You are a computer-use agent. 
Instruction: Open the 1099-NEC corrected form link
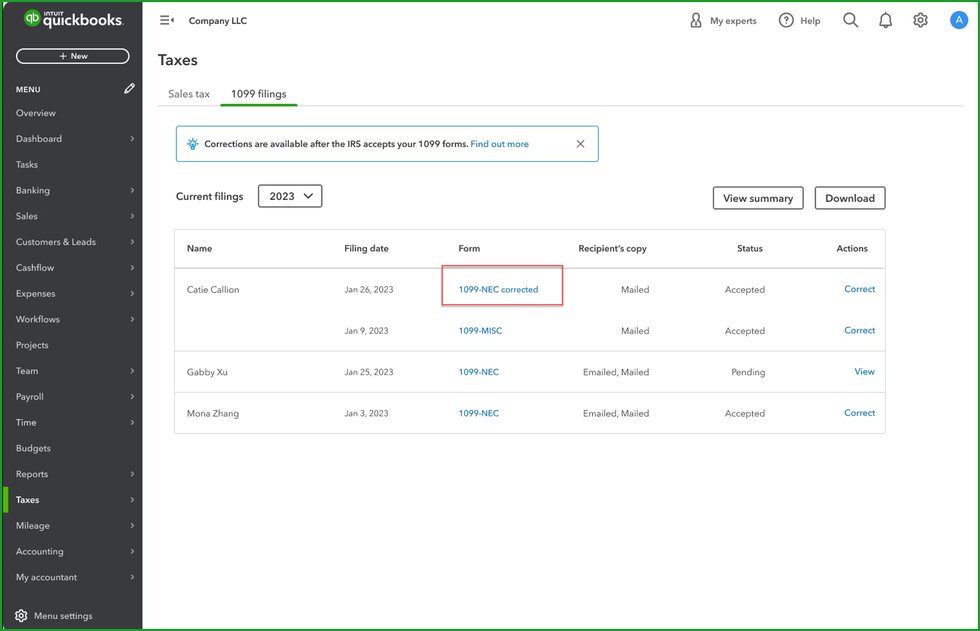[x=498, y=290]
